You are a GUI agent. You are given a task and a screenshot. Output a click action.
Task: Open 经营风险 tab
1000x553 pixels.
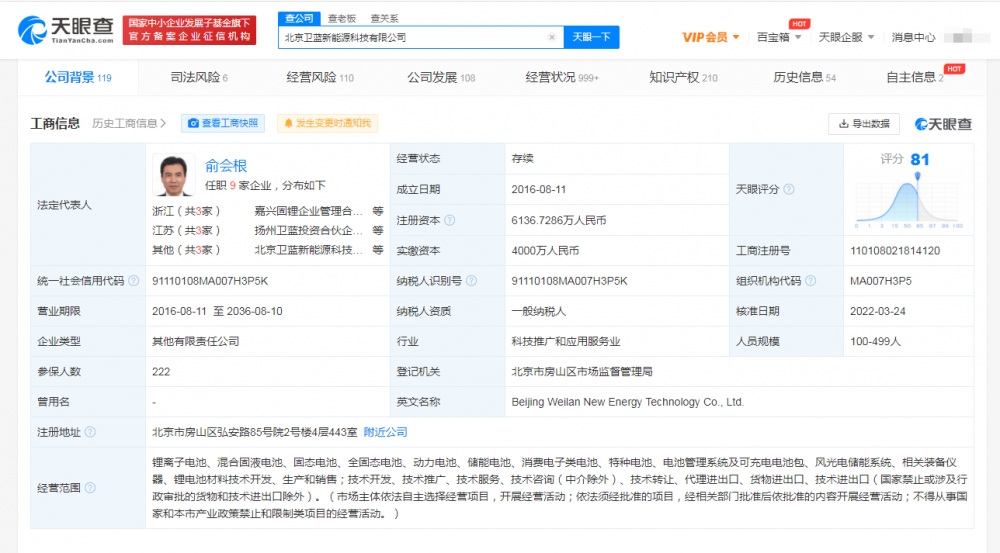pos(320,78)
